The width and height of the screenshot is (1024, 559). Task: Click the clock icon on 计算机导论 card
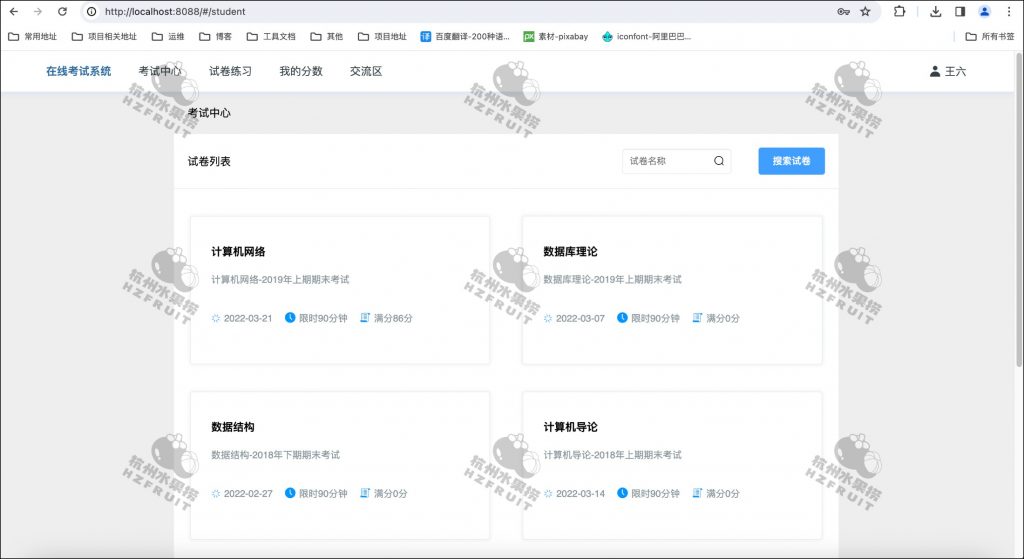(x=622, y=493)
